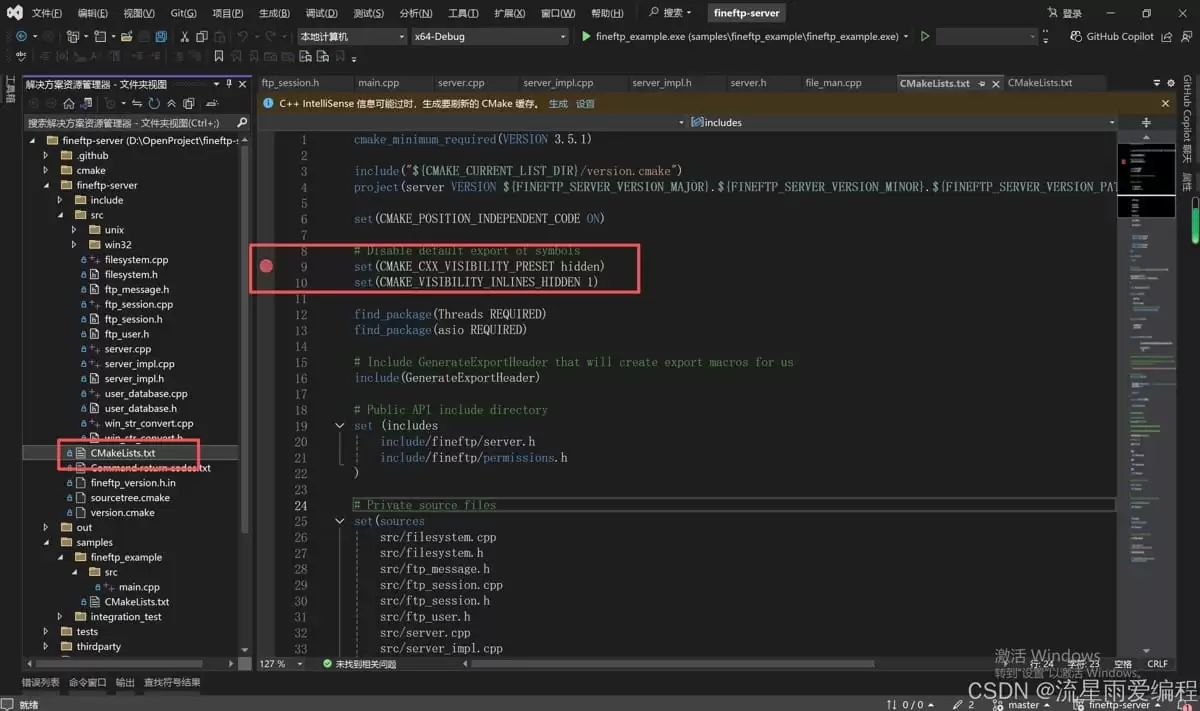Screen dimensions: 1200x711
Task: Collapse the fineftp-server subfolder
Action: tap(45, 185)
